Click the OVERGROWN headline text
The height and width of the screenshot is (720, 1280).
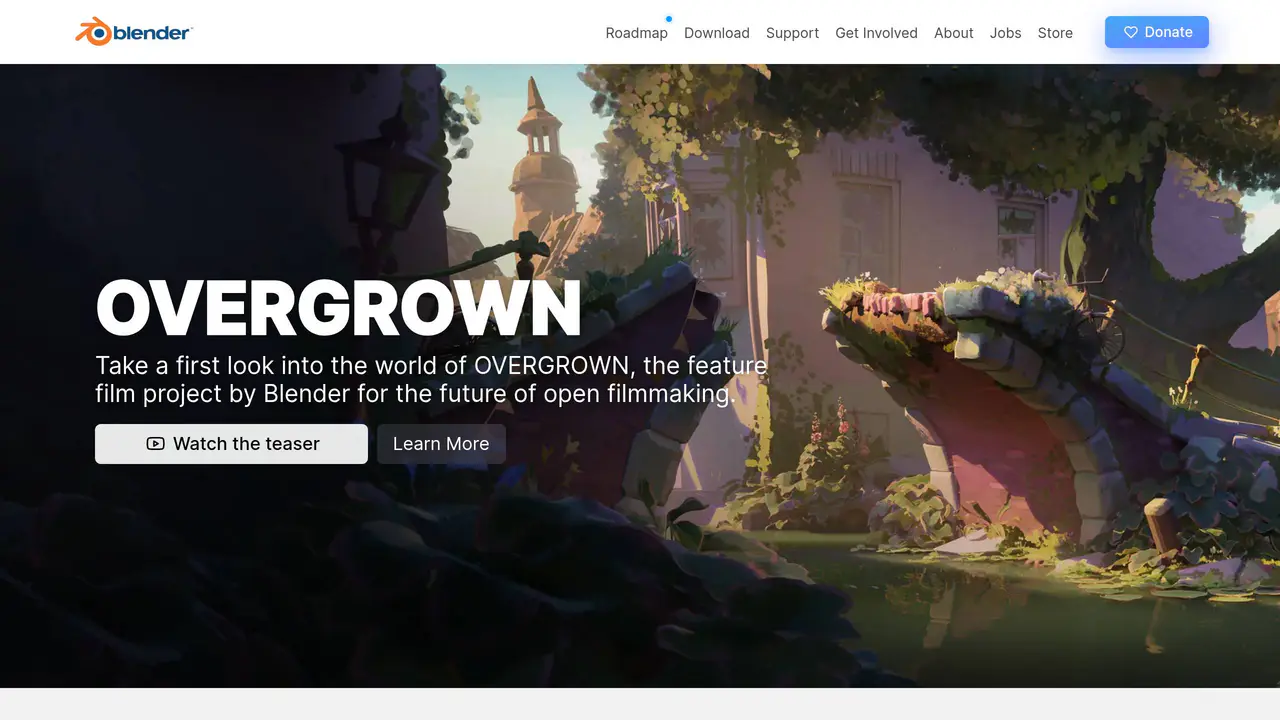coord(338,308)
